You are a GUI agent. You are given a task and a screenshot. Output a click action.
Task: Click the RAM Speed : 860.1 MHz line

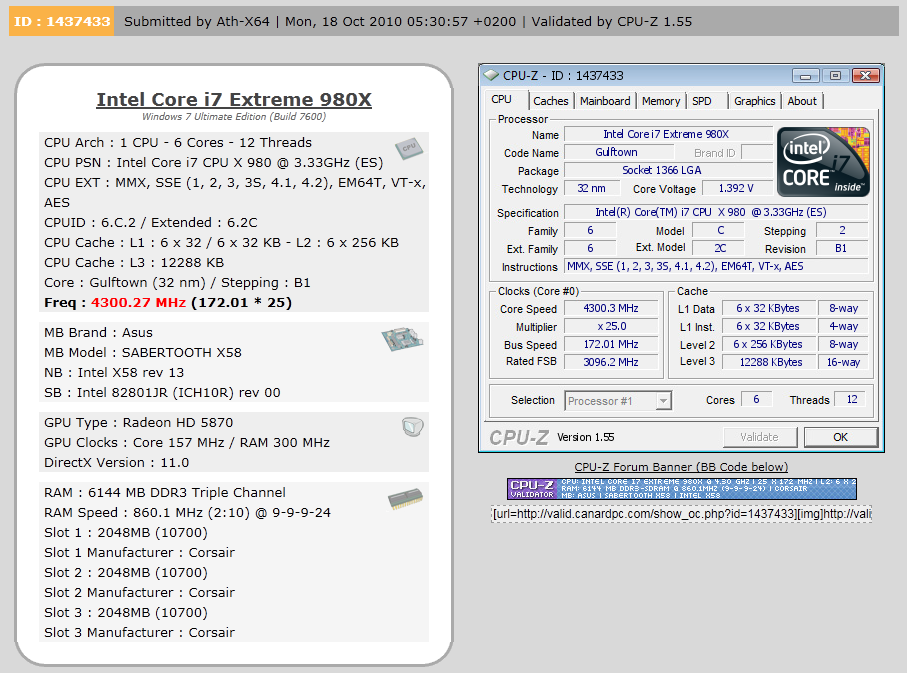[187, 513]
